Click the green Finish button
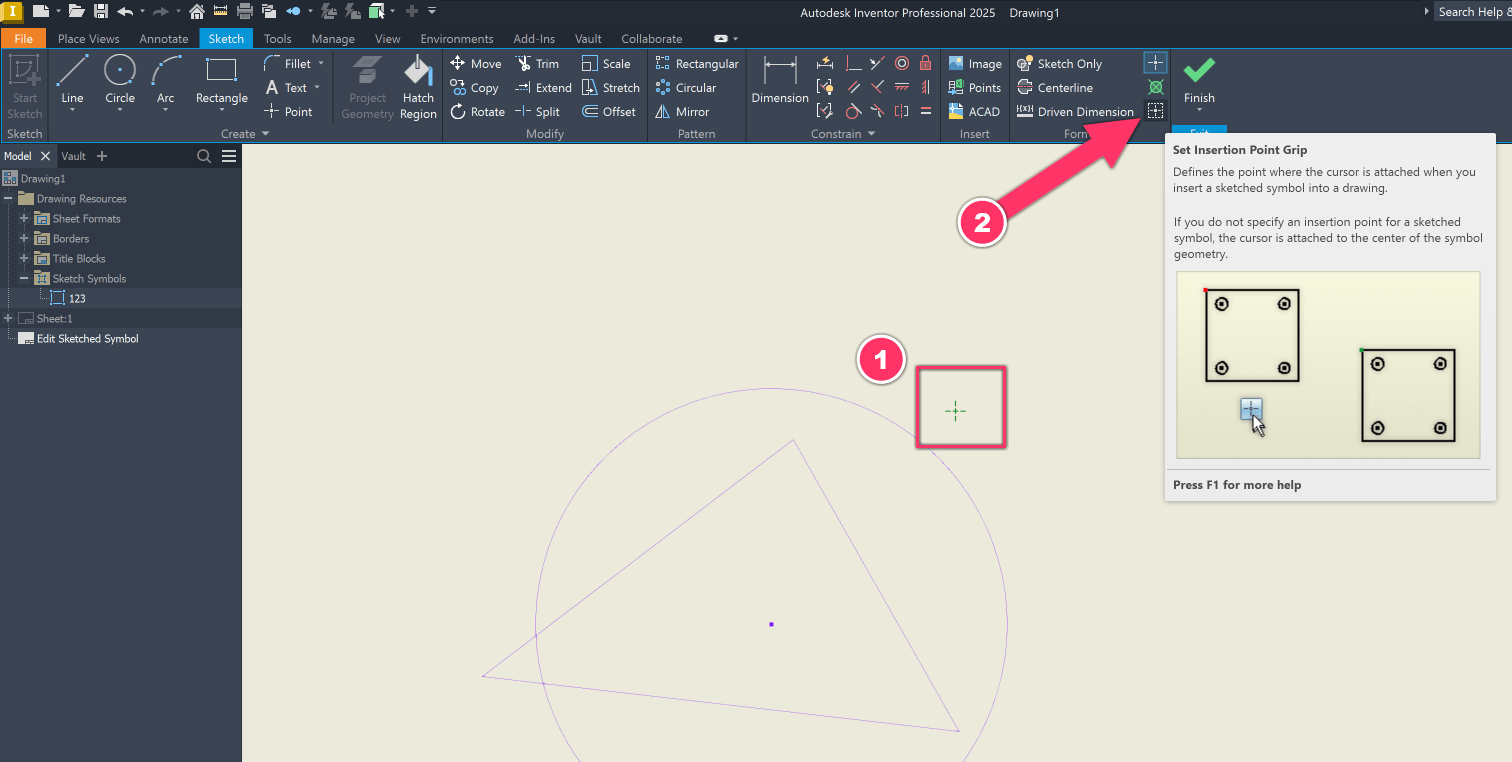The image size is (1512, 762). point(1199,80)
